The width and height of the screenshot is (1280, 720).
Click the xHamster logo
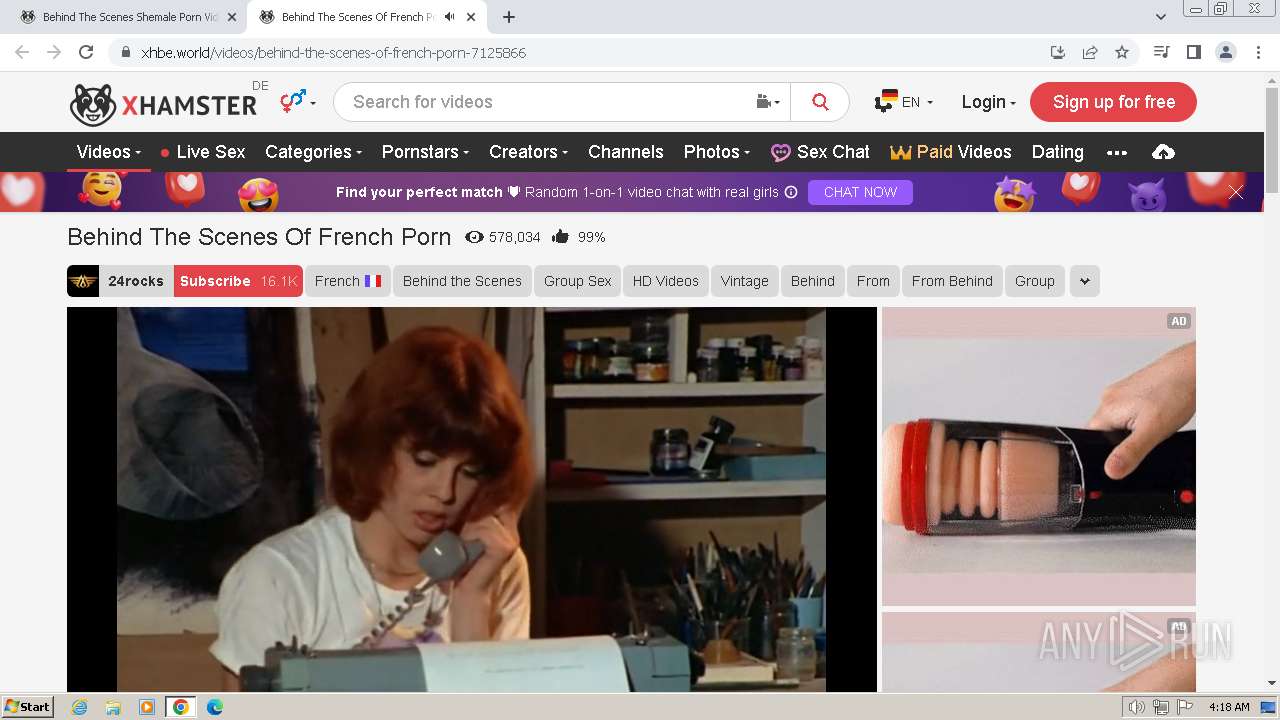pos(163,103)
